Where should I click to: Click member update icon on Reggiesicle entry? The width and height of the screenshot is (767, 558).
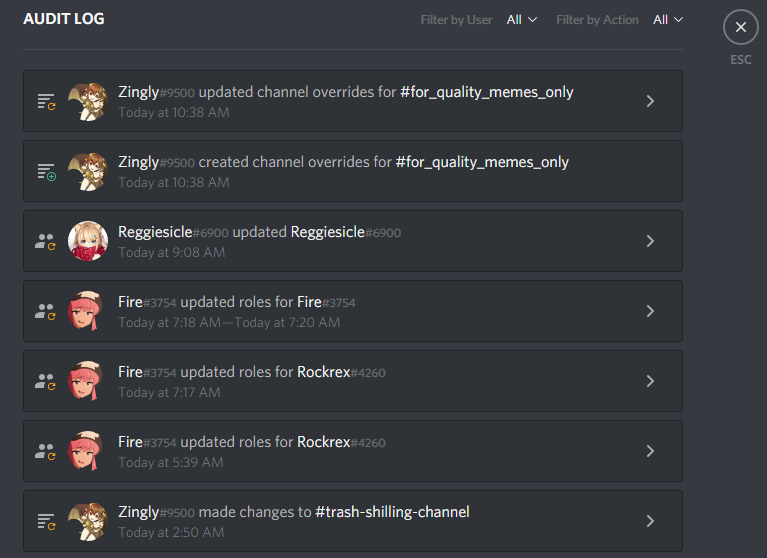pyautogui.click(x=45, y=242)
